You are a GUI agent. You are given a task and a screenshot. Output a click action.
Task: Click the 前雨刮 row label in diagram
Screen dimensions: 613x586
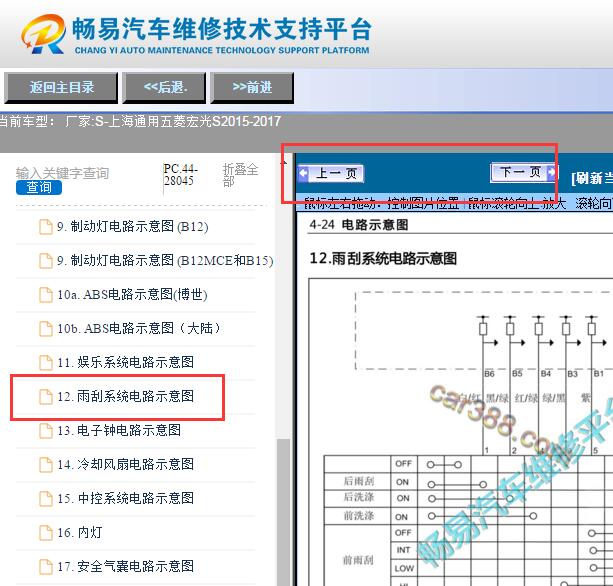pos(358,560)
